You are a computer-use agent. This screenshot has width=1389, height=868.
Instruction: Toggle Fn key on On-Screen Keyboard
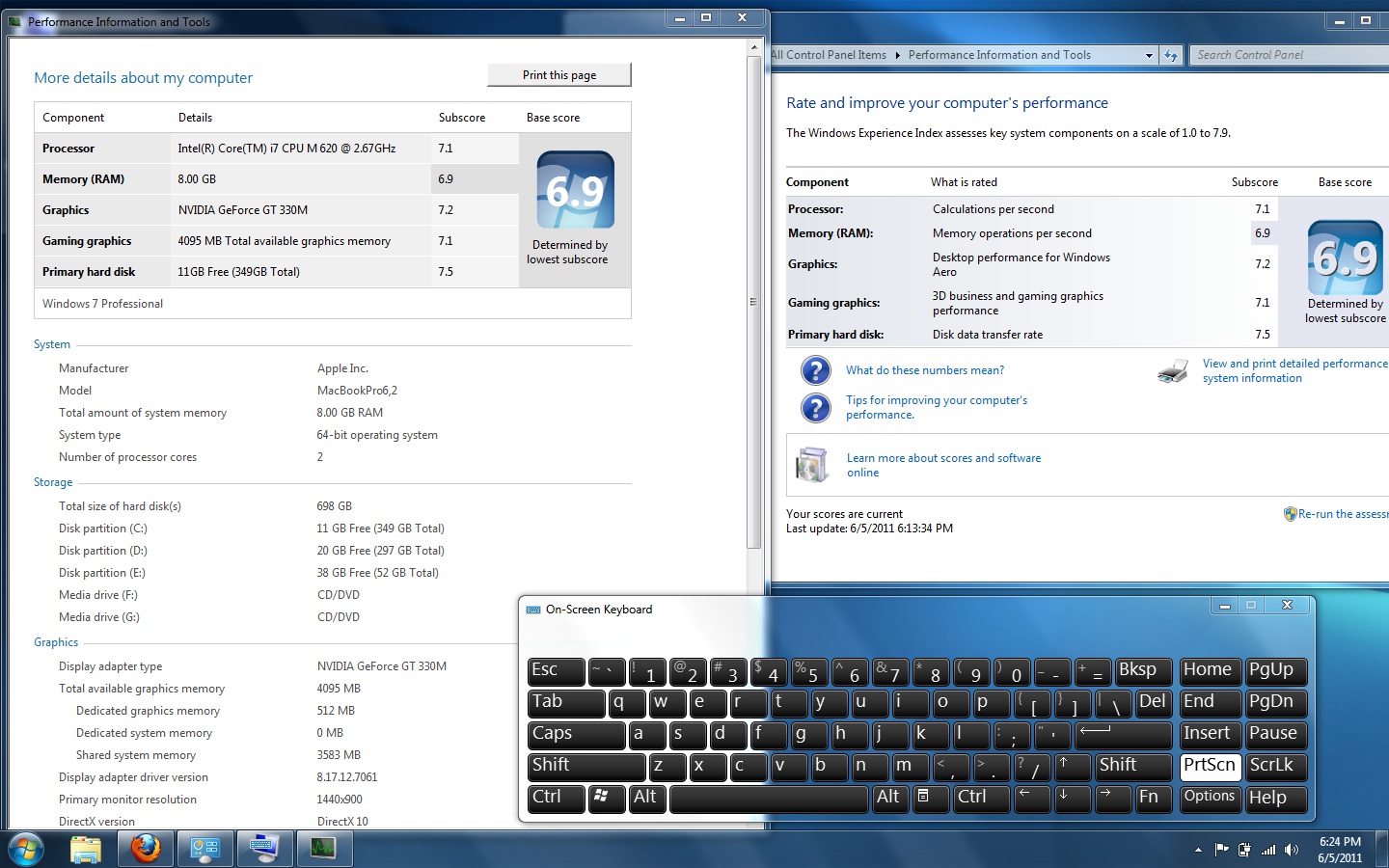point(1154,798)
